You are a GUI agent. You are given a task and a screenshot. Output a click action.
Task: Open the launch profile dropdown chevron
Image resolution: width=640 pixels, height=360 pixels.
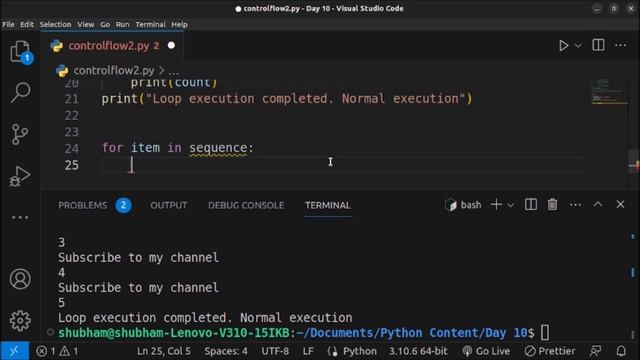510,205
